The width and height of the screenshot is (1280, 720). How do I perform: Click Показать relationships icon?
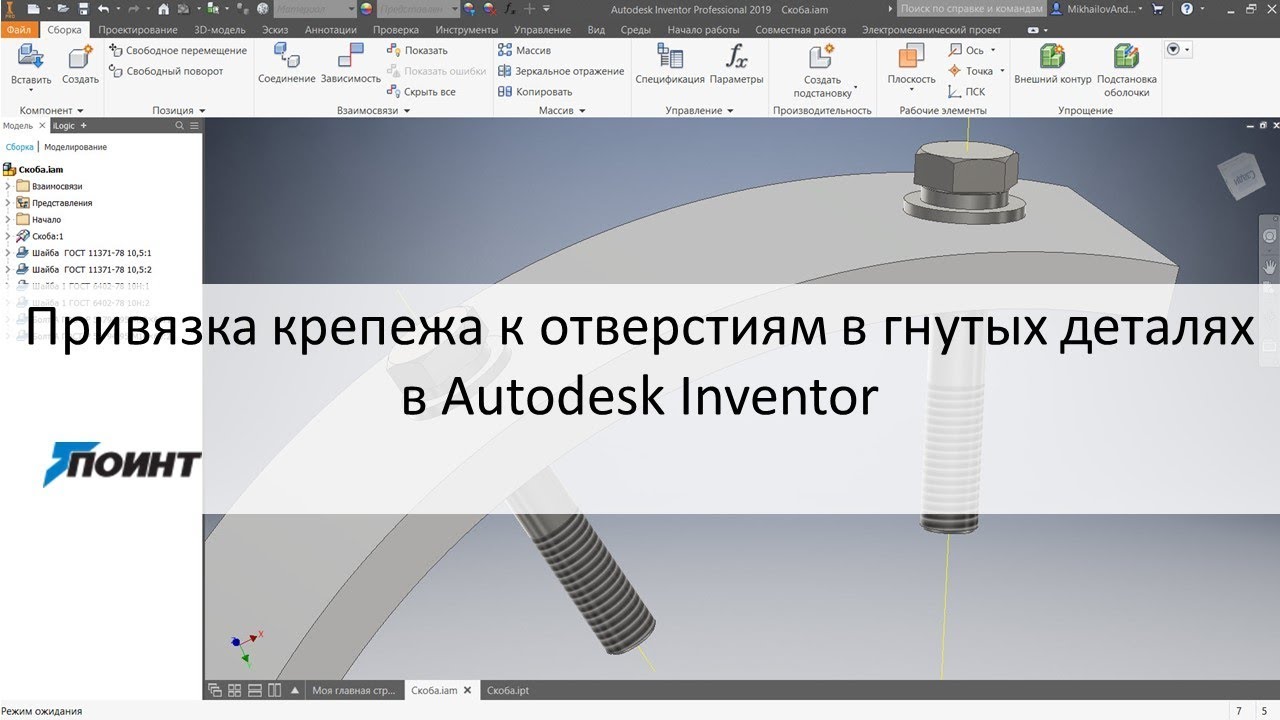click(x=394, y=50)
